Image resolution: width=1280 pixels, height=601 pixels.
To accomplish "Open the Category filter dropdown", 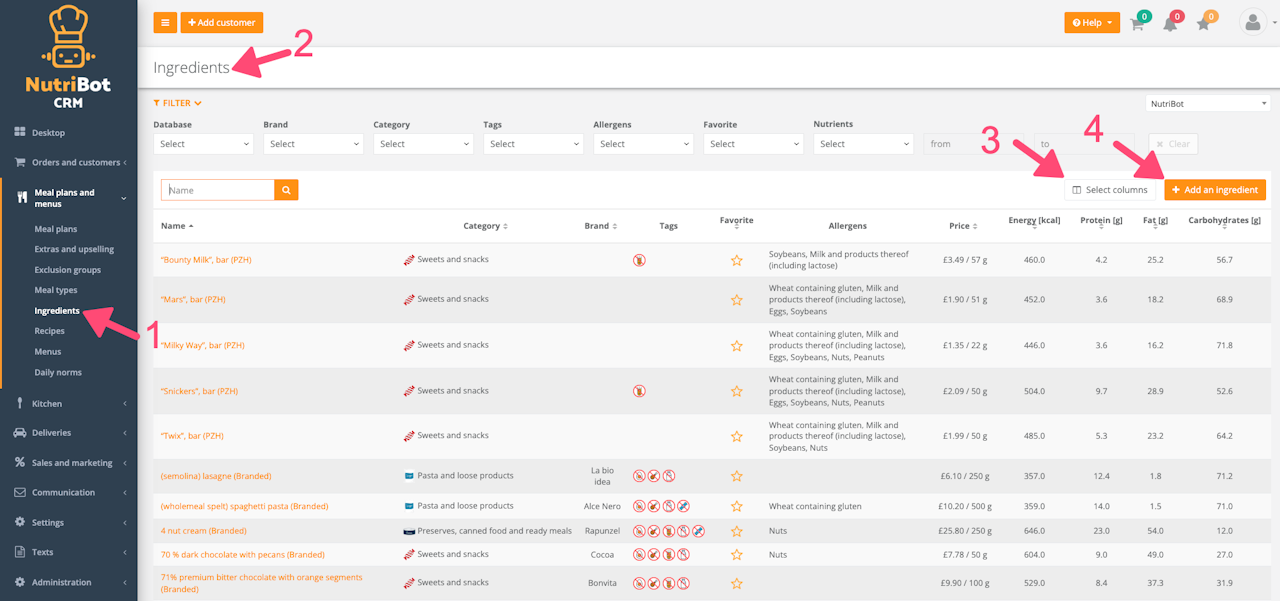I will pyautogui.click(x=423, y=144).
